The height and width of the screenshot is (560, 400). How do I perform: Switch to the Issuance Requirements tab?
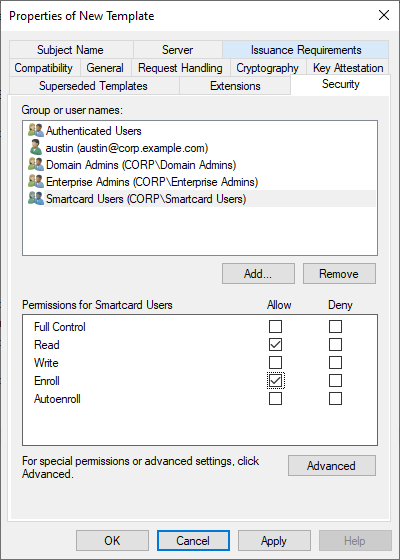[x=306, y=50]
